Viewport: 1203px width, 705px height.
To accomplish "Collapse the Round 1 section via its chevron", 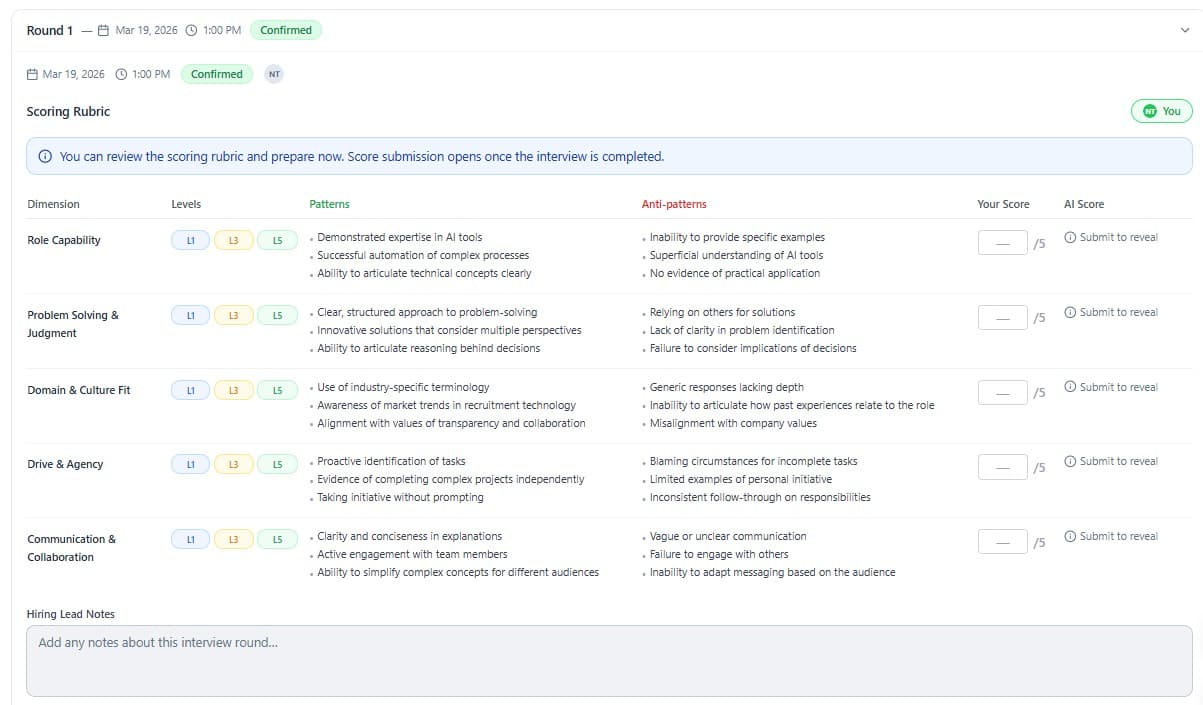I will [1184, 30].
